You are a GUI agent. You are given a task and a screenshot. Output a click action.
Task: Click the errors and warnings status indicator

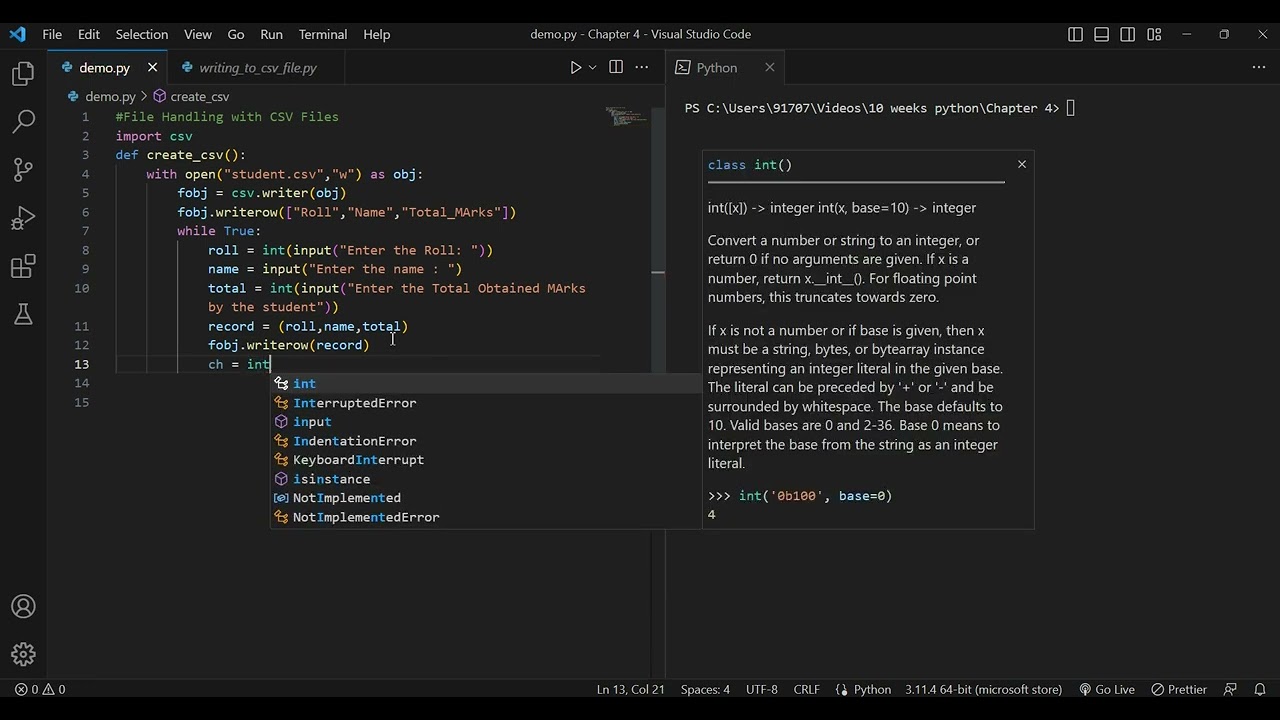40,689
